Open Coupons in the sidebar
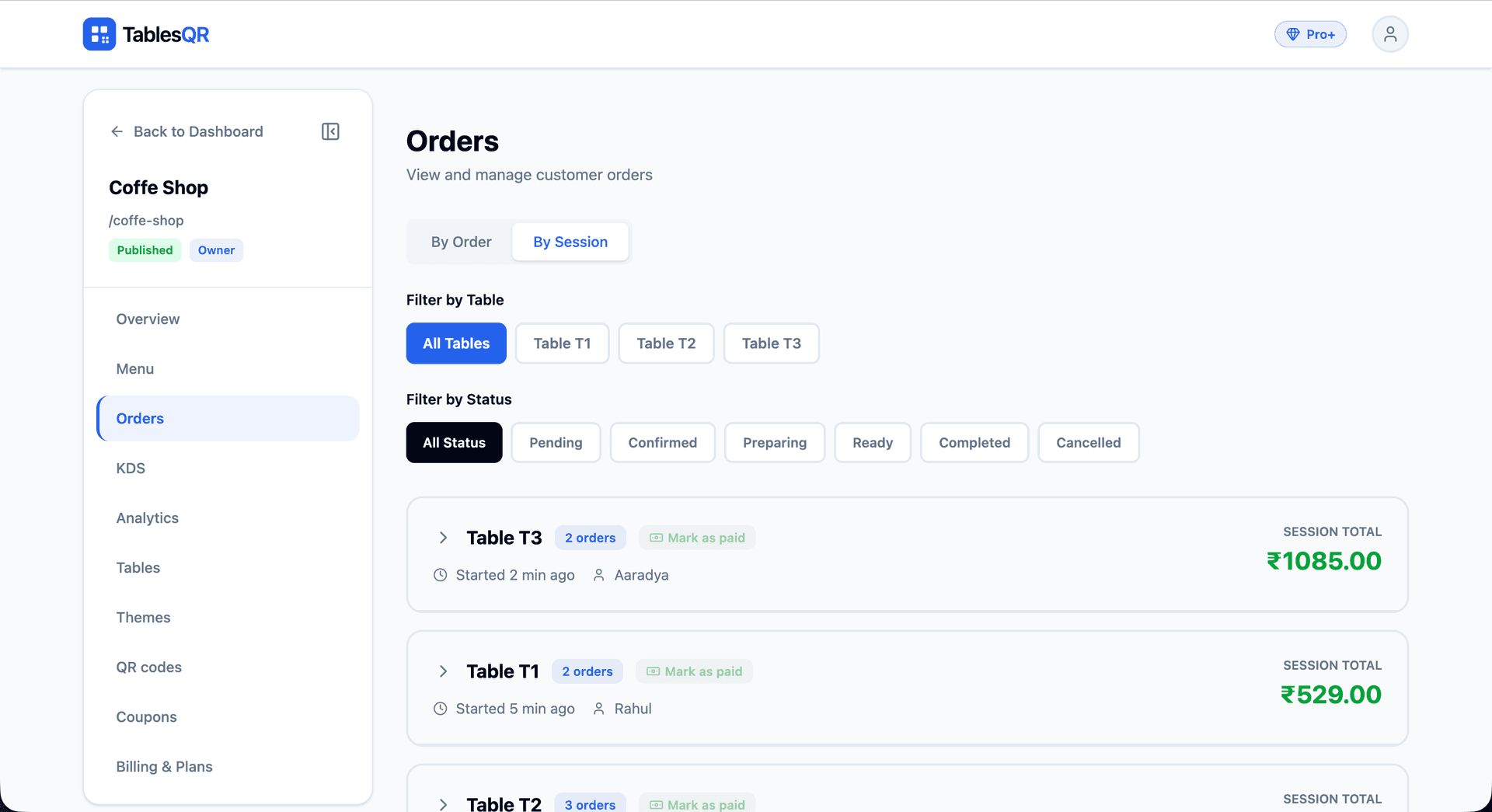This screenshot has width=1492, height=812. tap(228, 717)
